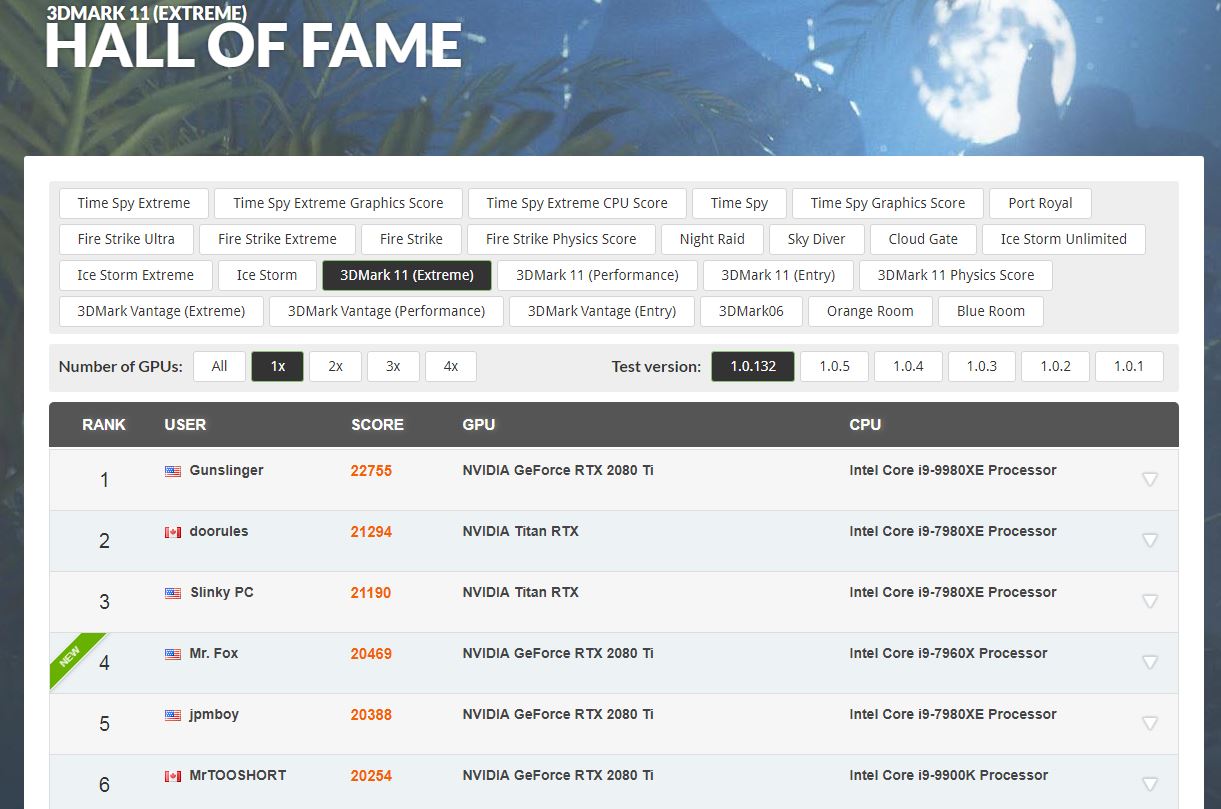The height and width of the screenshot is (809, 1221).
Task: Select the Fire Strike benchmark
Action: click(411, 239)
